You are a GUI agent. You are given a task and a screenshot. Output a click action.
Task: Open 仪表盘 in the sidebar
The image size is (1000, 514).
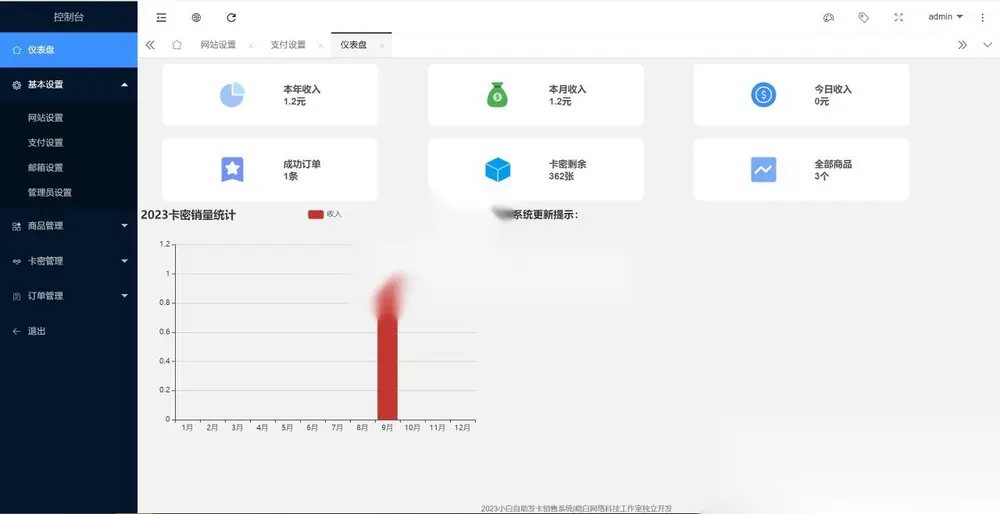(x=68, y=50)
